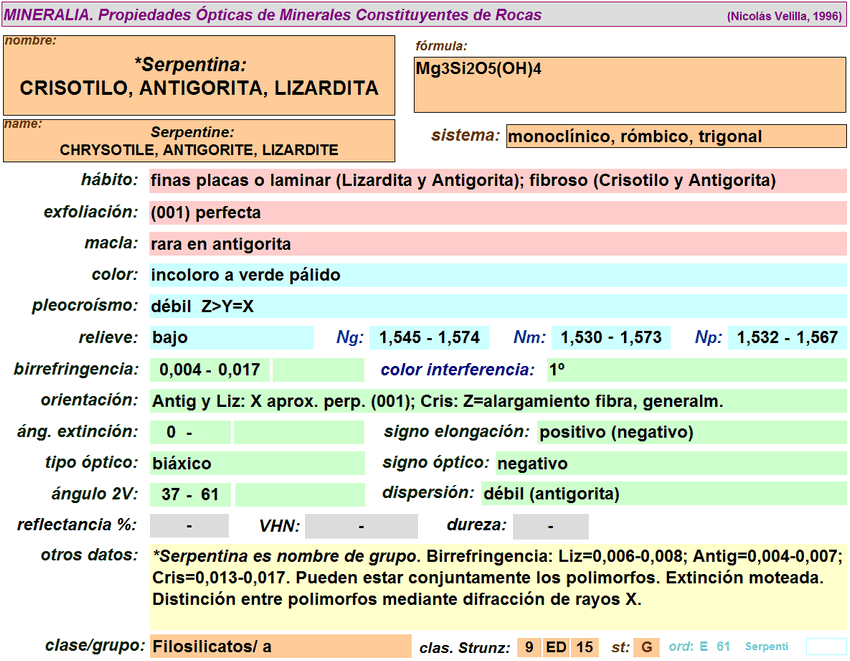Click the color field incoloro a verde pálido

click(497, 275)
